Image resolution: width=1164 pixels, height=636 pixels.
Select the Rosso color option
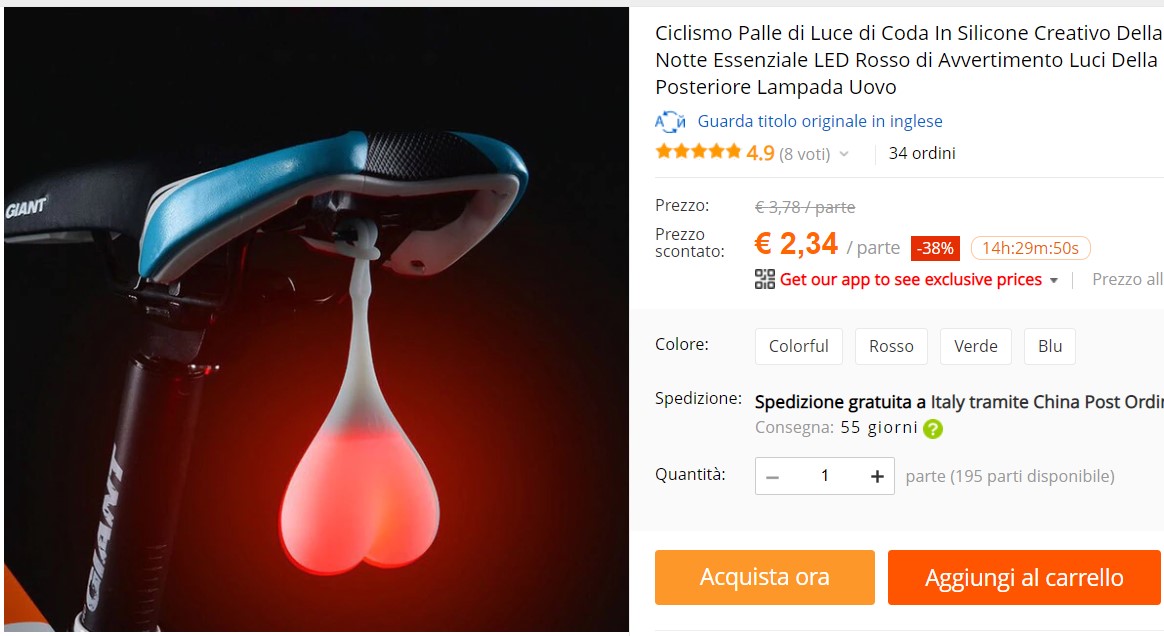[892, 347]
